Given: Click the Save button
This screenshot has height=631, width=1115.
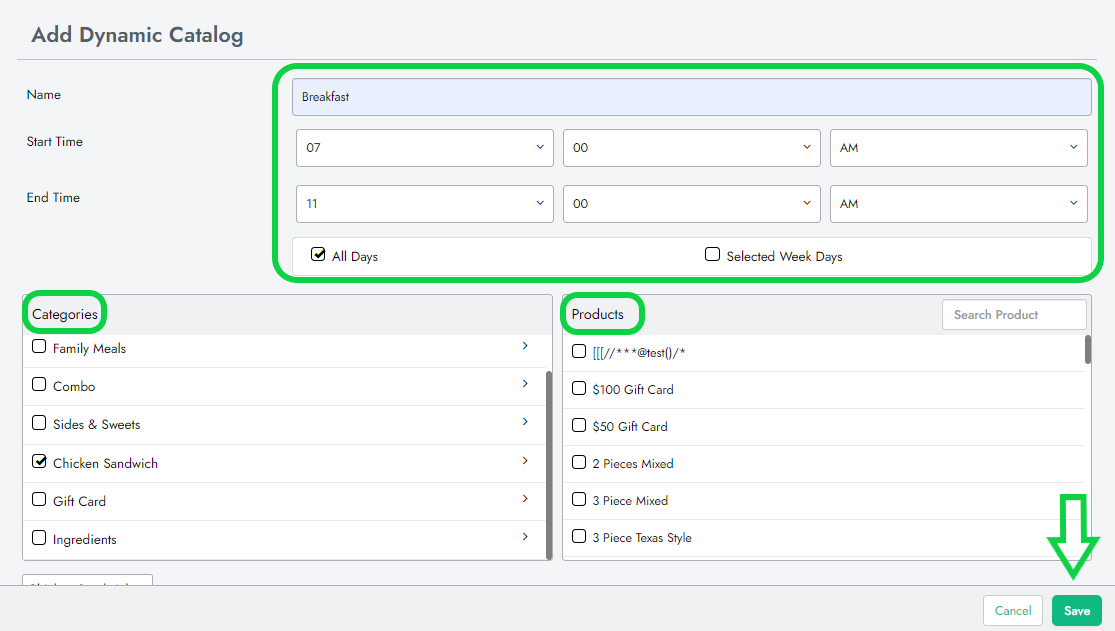Looking at the screenshot, I should coord(1076,611).
